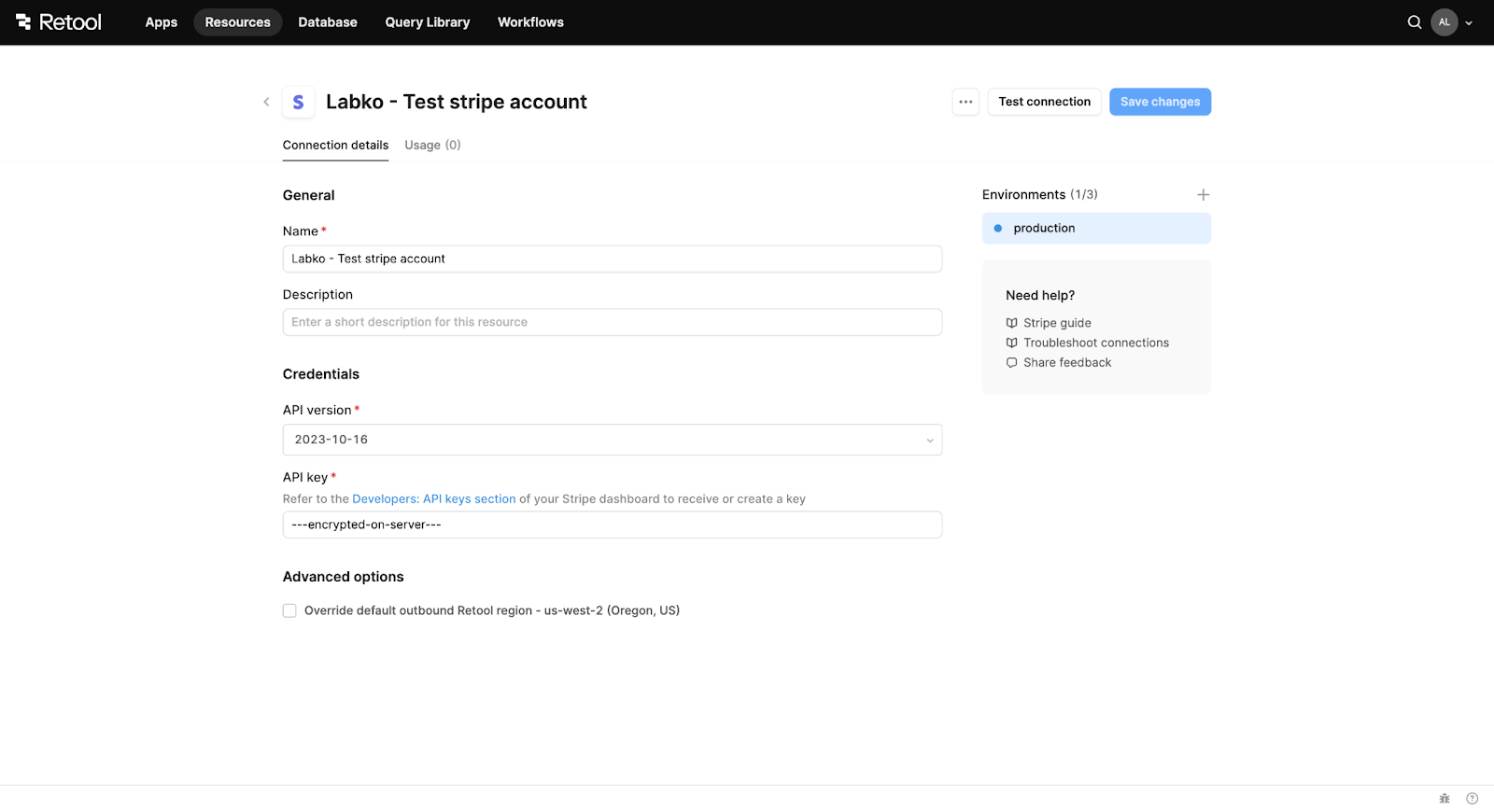Viewport: 1494px width, 812px height.
Task: Click the Retool logo
Action: 58,22
